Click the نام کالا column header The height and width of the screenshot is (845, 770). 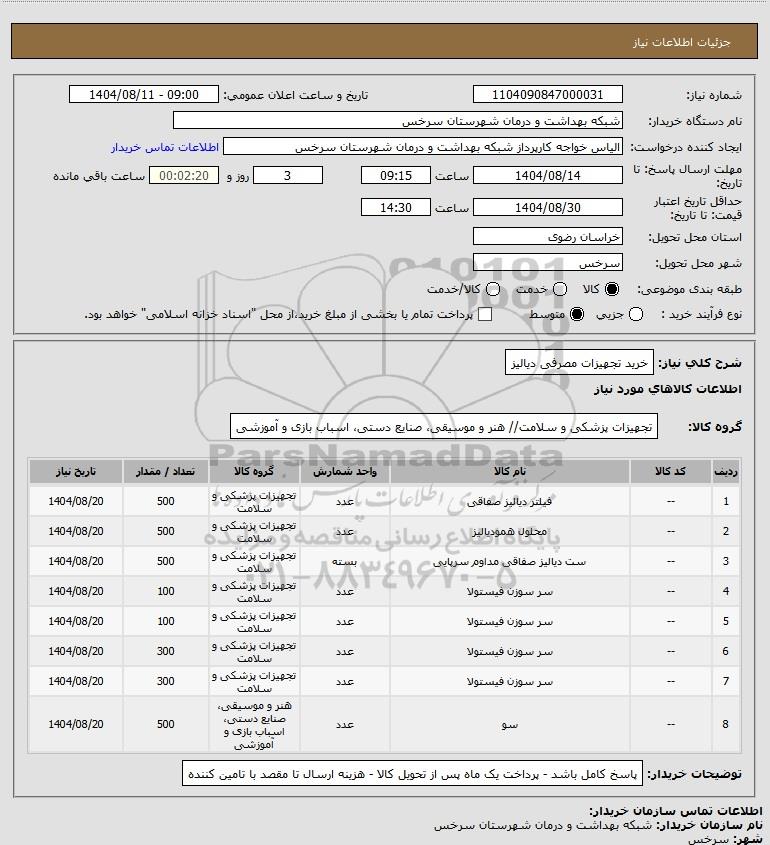[509, 472]
